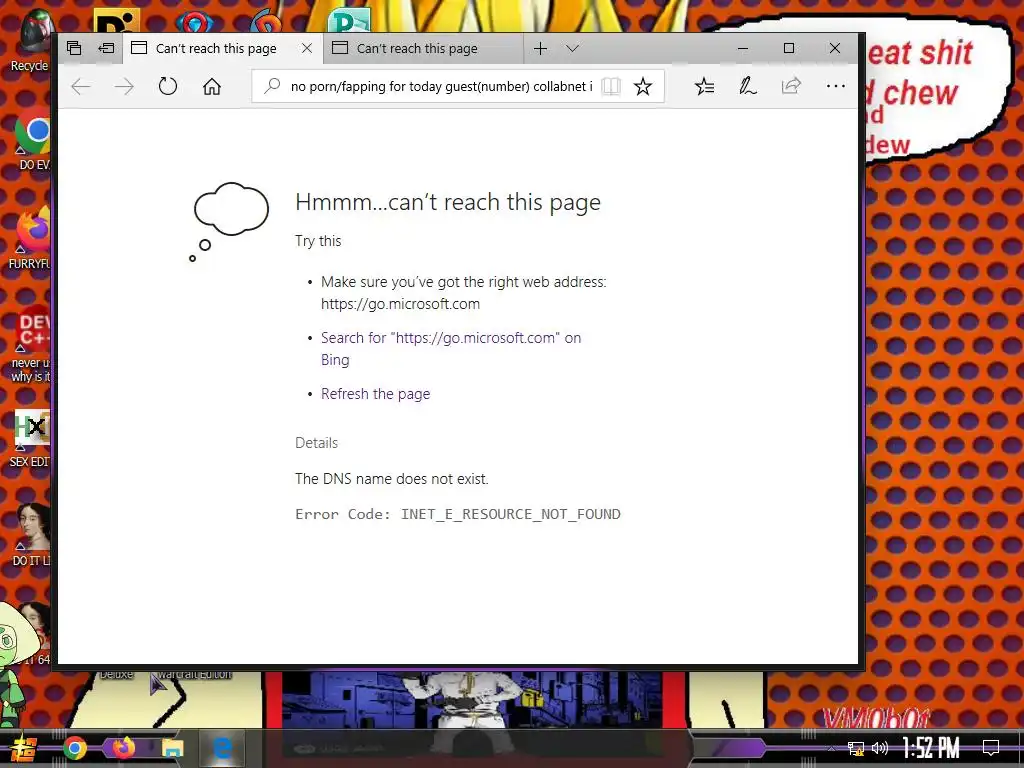Switch to second Can't reach this page tab
Image resolution: width=1024 pixels, height=768 pixels.
point(423,48)
